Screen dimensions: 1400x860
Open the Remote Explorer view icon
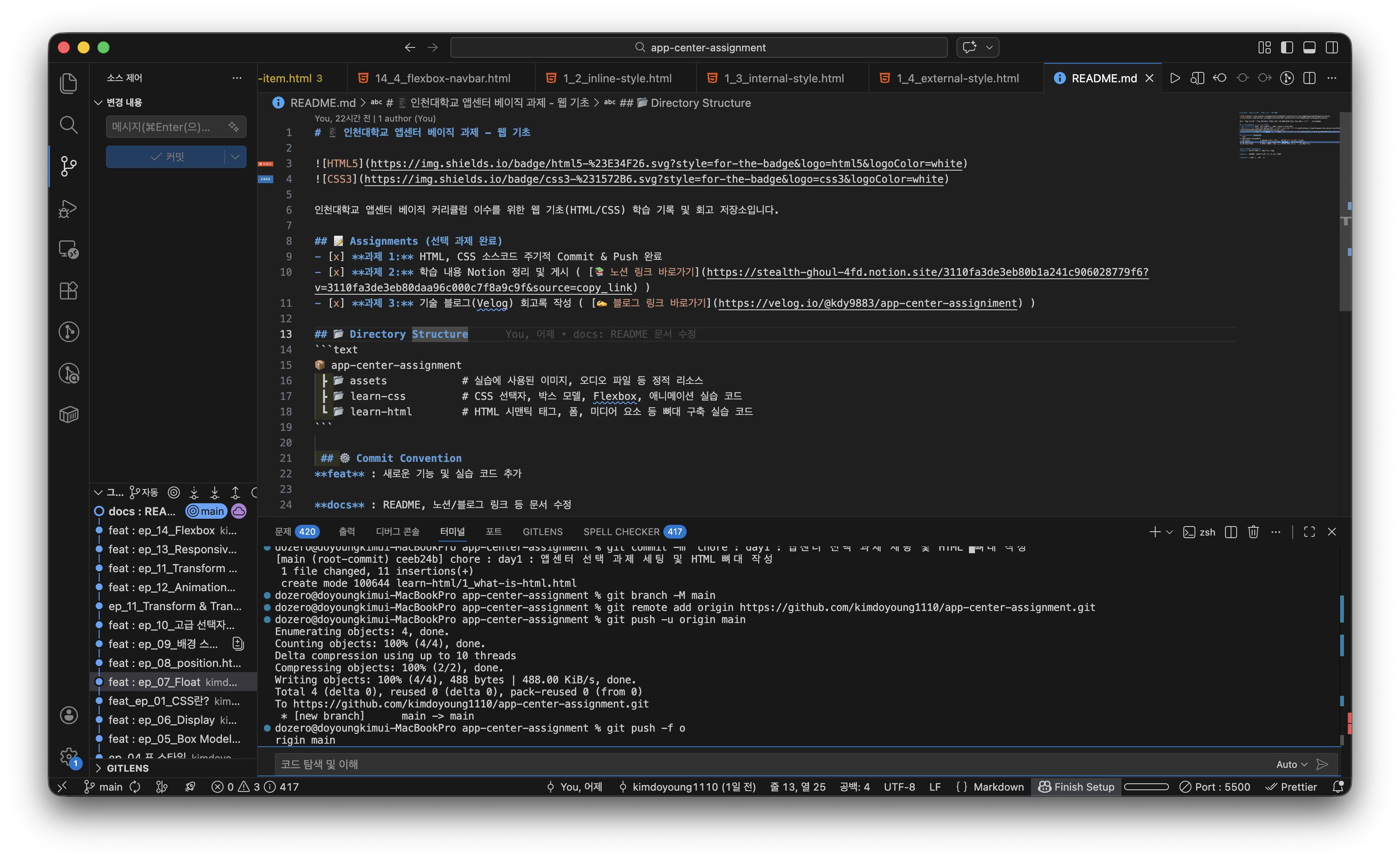click(x=68, y=249)
